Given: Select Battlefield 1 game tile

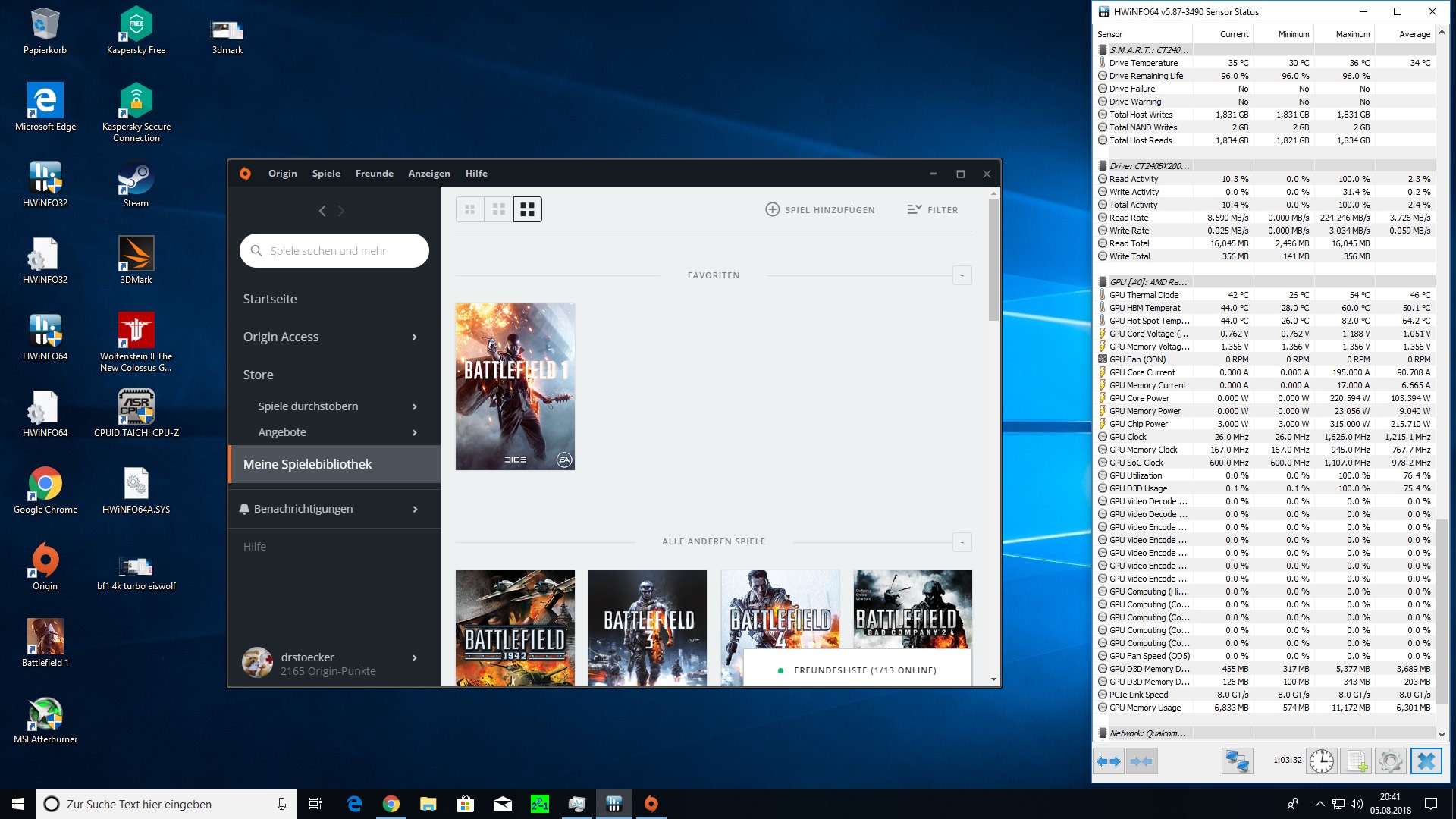Looking at the screenshot, I should 515,387.
